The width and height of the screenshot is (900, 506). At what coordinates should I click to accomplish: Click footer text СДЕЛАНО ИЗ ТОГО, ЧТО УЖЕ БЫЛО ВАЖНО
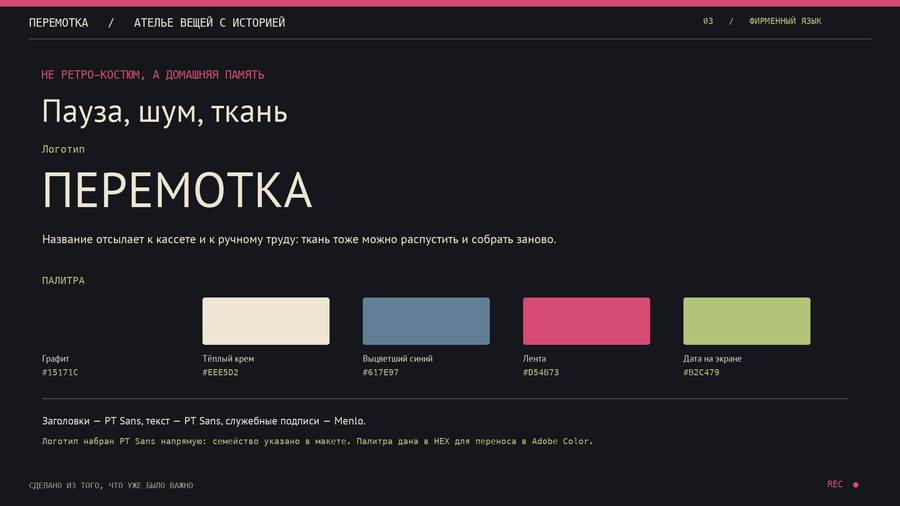[111, 485]
